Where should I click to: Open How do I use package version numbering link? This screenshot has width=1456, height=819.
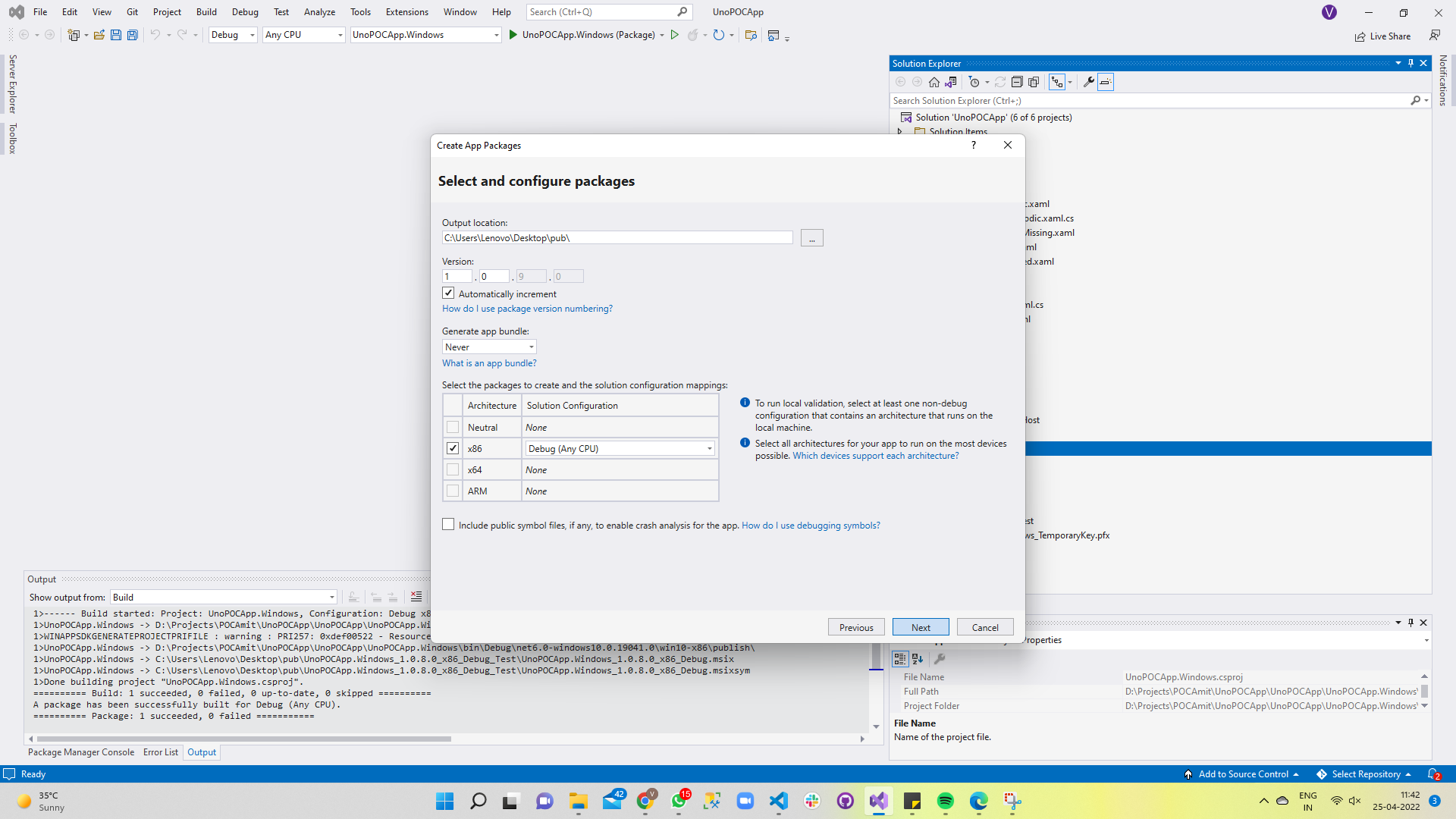point(527,309)
